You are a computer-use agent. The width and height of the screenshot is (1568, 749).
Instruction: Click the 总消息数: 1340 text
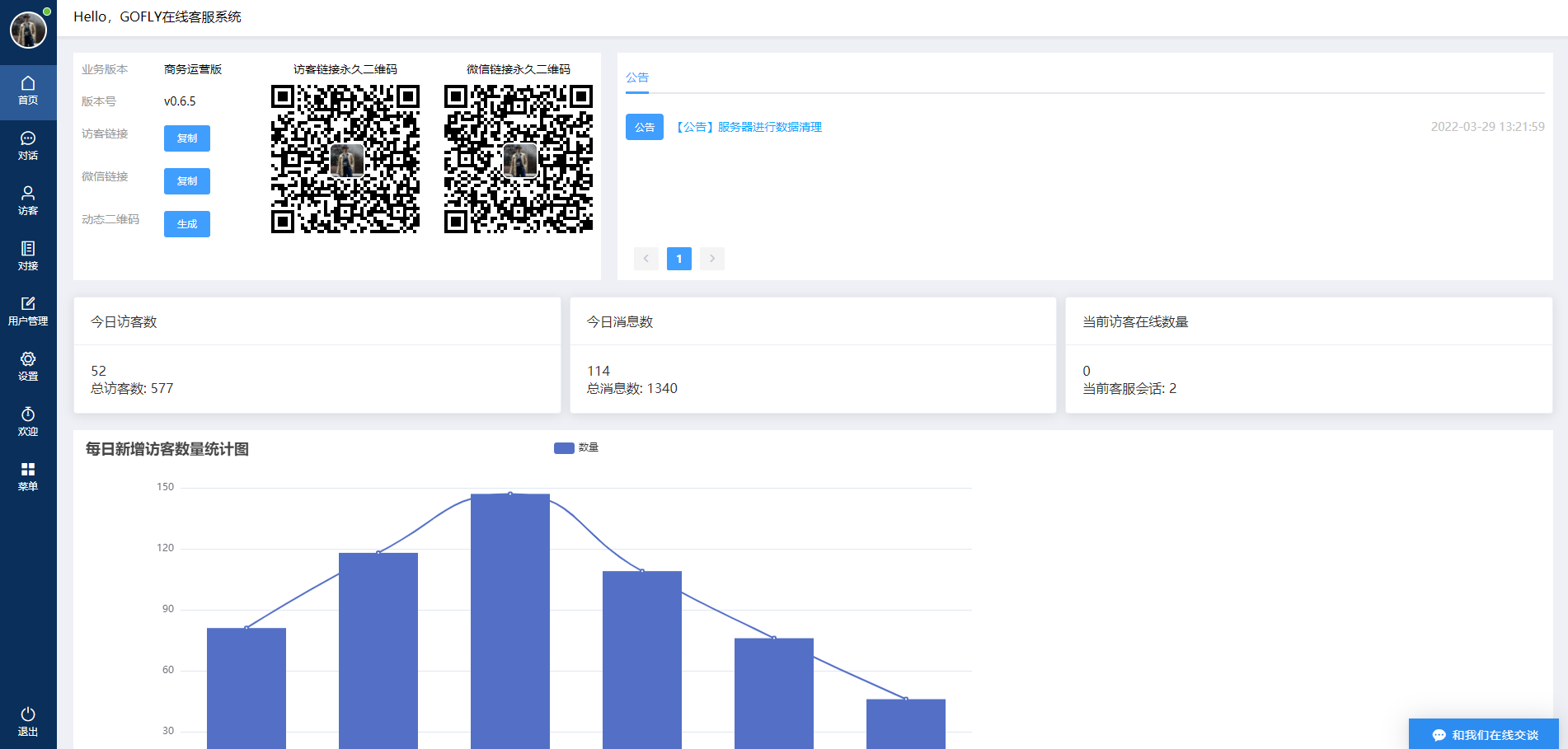pos(632,388)
